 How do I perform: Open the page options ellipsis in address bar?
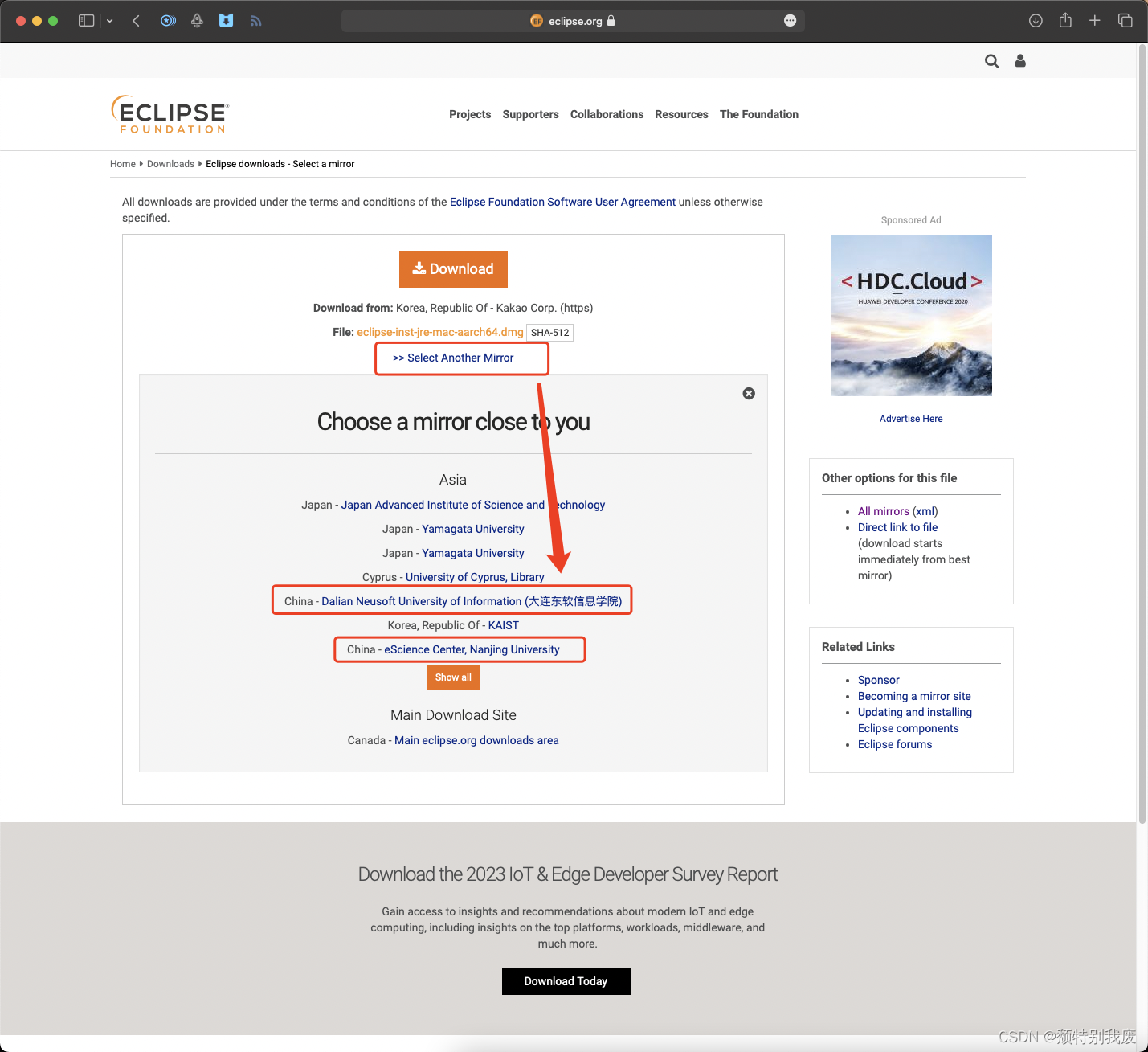(790, 21)
